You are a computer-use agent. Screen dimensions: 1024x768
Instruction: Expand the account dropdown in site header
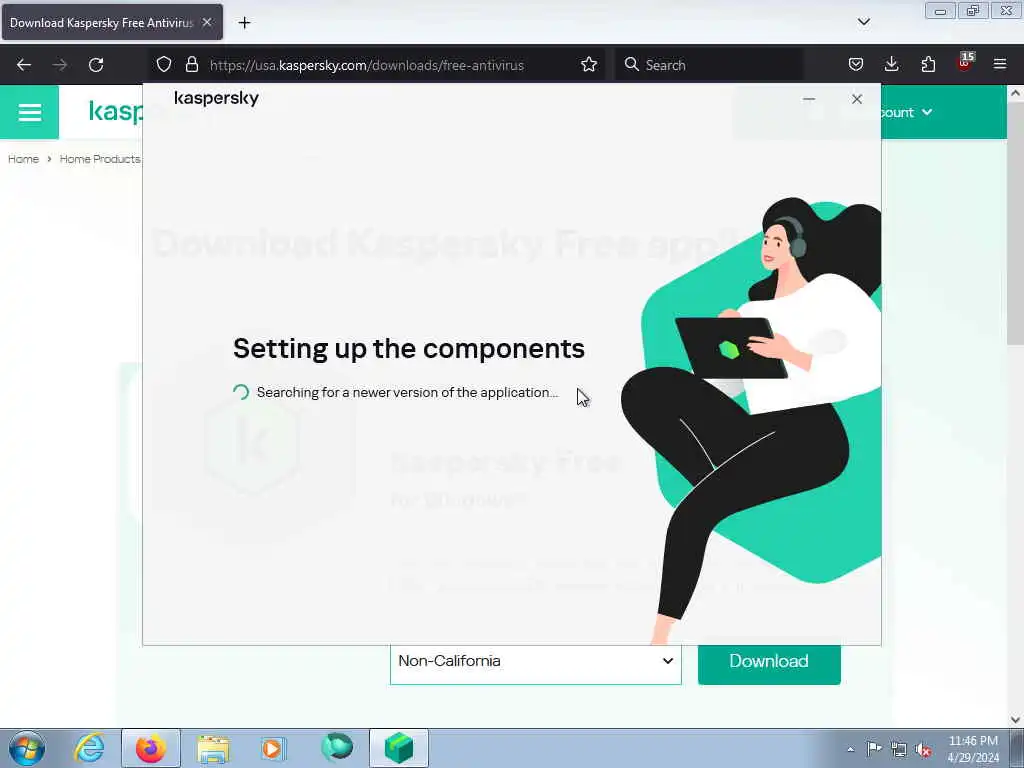(906, 112)
